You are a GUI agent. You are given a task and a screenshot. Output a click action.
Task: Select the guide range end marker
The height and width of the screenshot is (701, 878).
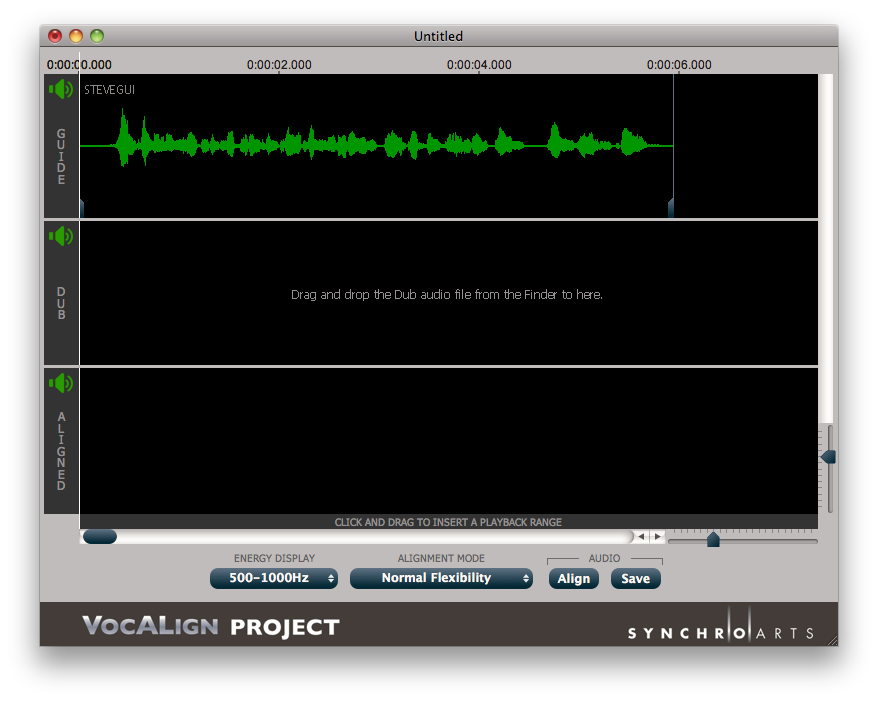[671, 208]
